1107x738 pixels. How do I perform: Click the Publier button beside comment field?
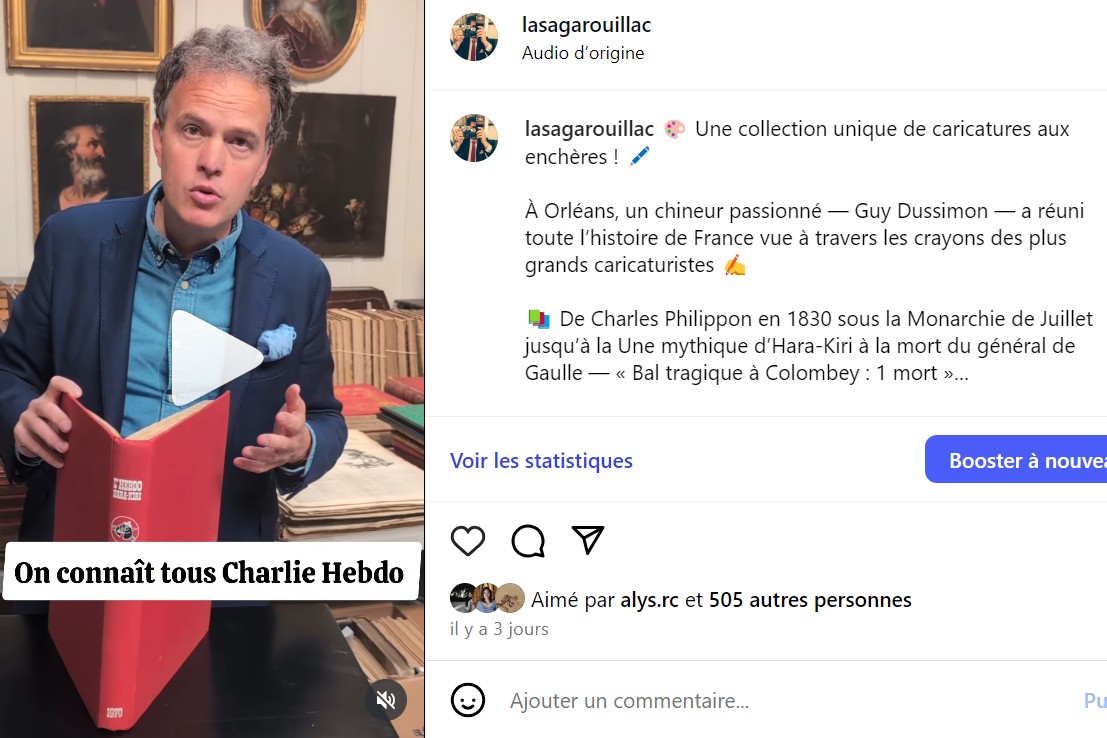[x=1095, y=701]
